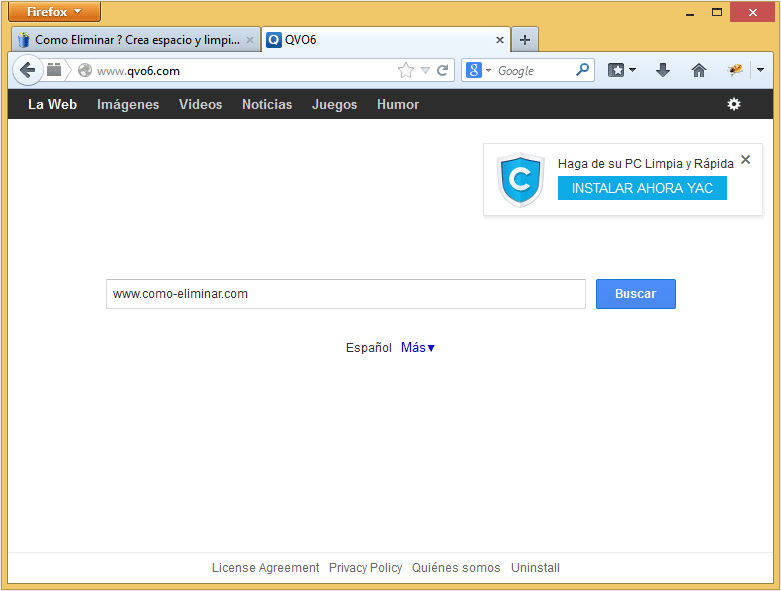Open Quiénes somos link
The image size is (781, 591).
(x=456, y=568)
